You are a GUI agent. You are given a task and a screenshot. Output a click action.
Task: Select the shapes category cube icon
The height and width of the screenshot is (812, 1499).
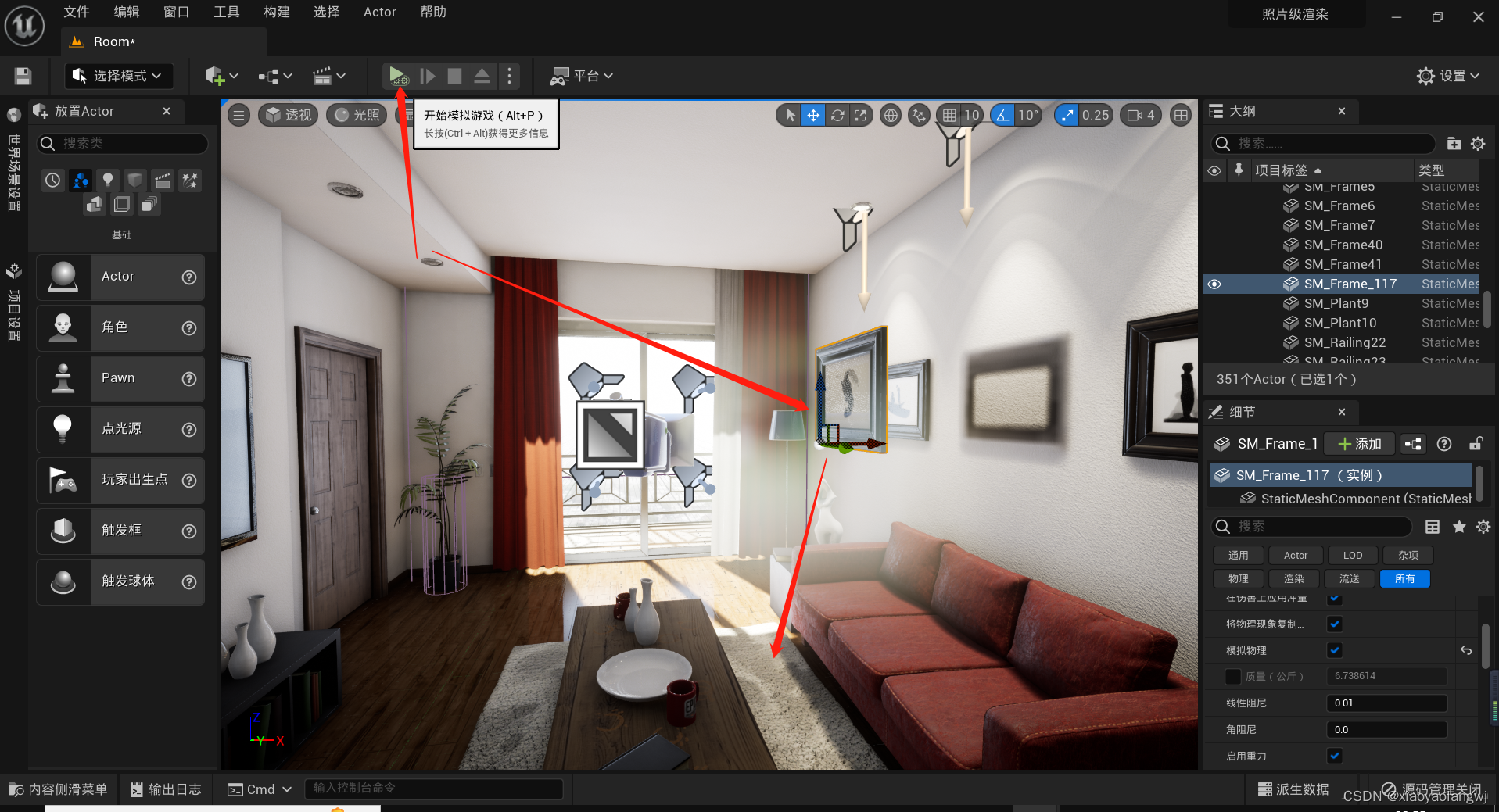click(135, 181)
